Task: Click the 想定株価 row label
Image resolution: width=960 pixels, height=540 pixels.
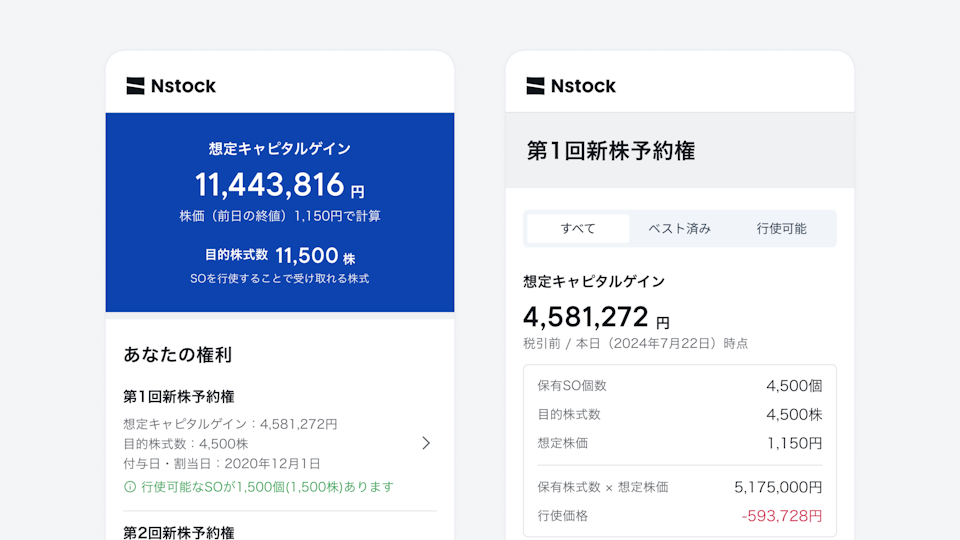Action: tap(563, 443)
